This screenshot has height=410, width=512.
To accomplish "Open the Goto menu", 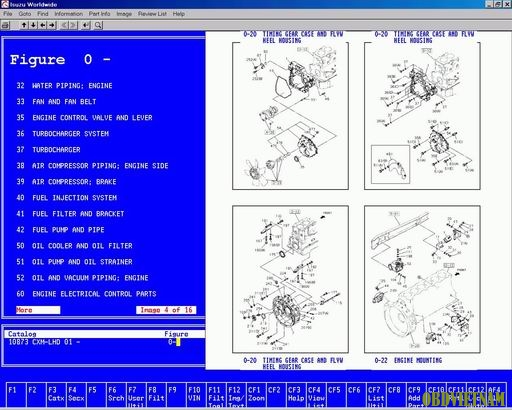I will [25, 14].
